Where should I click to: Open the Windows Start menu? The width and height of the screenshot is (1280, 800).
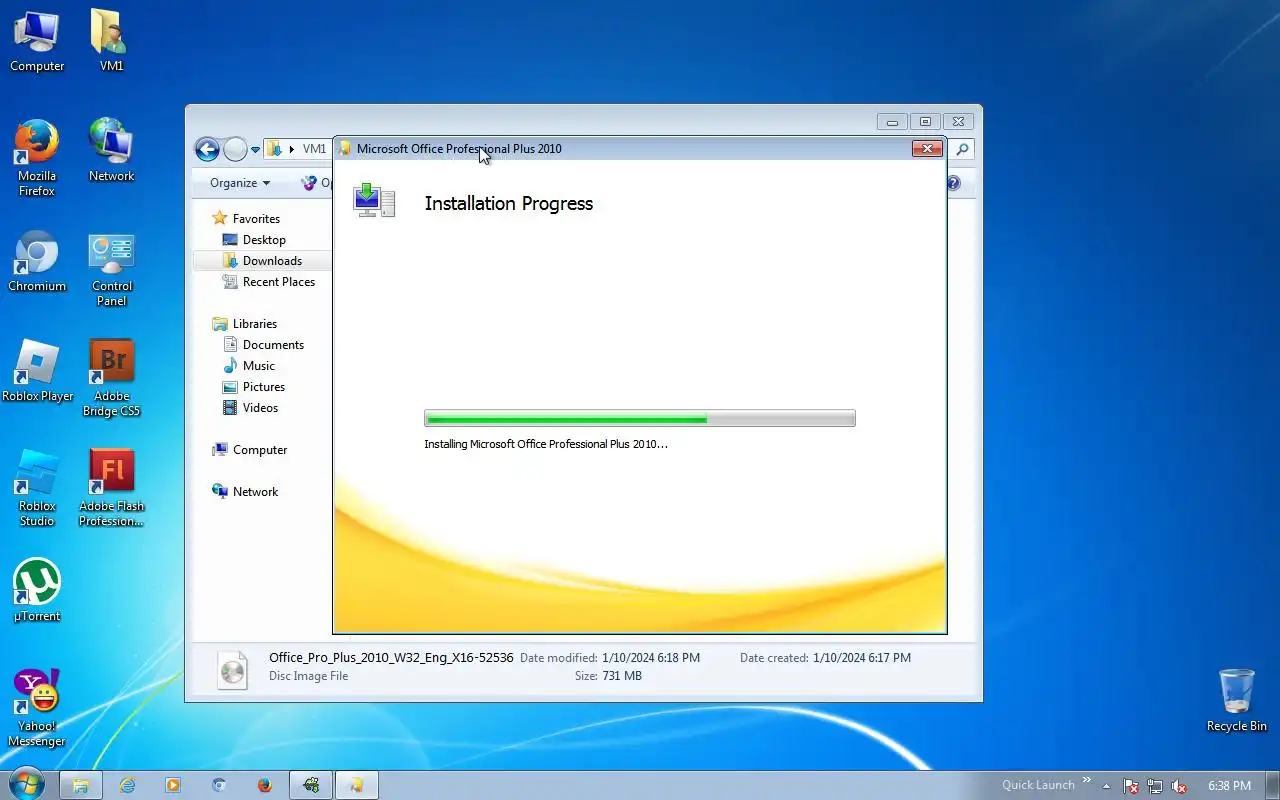point(27,785)
